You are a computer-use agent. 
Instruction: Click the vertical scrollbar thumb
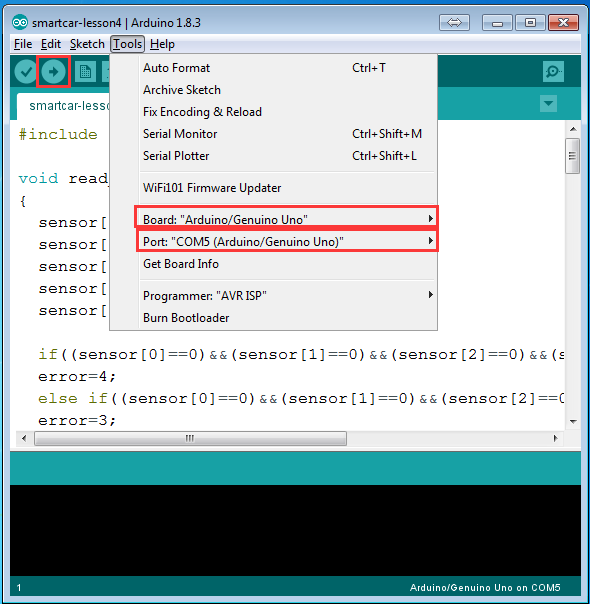tap(573, 156)
